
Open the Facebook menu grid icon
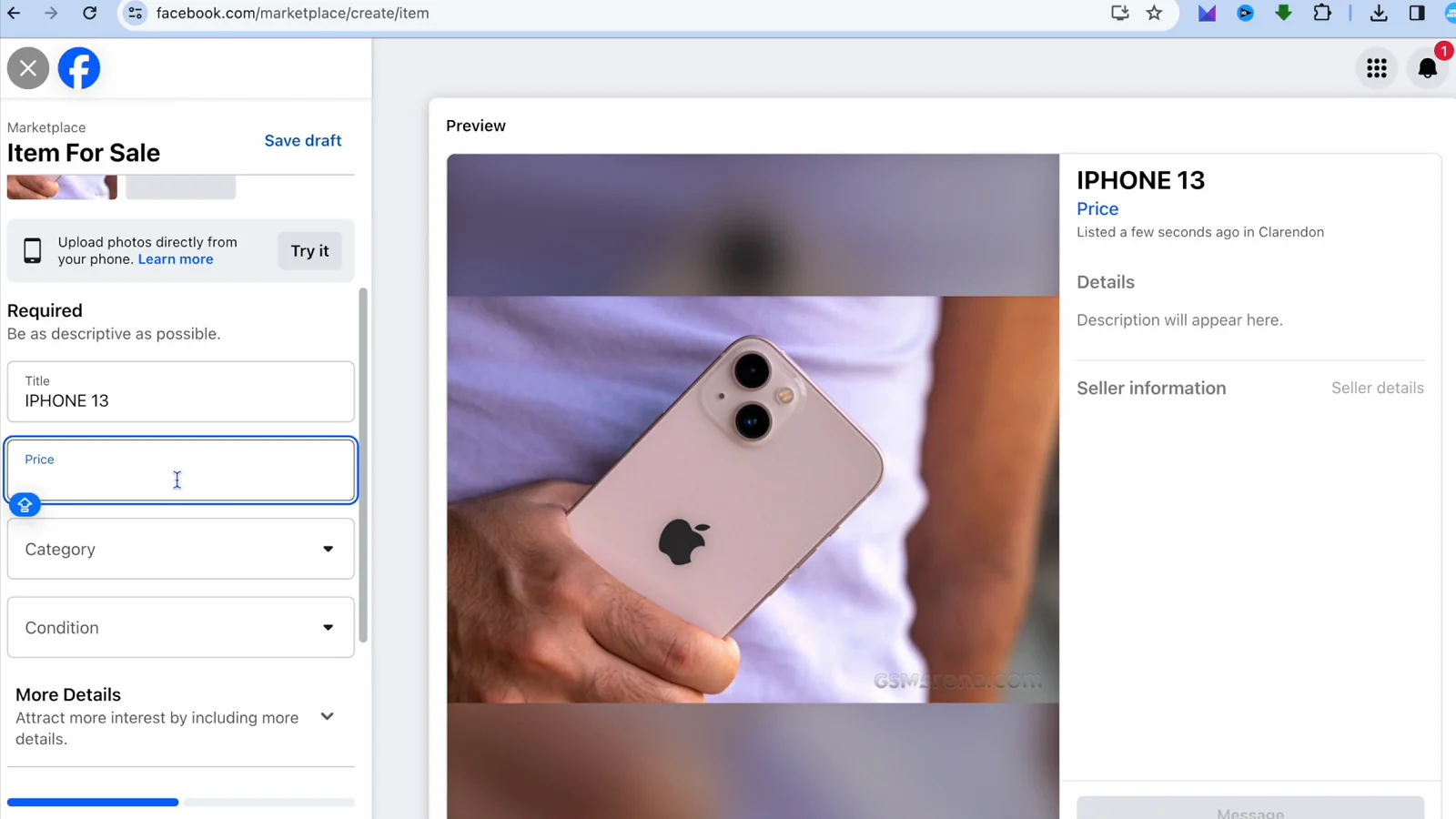1377,68
